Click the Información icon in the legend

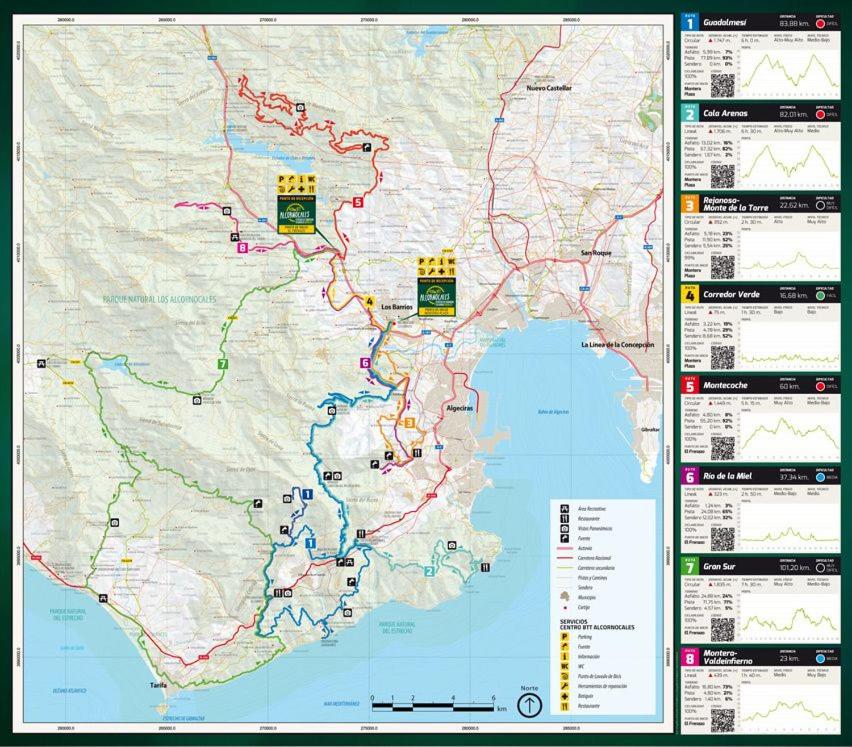[x=565, y=655]
